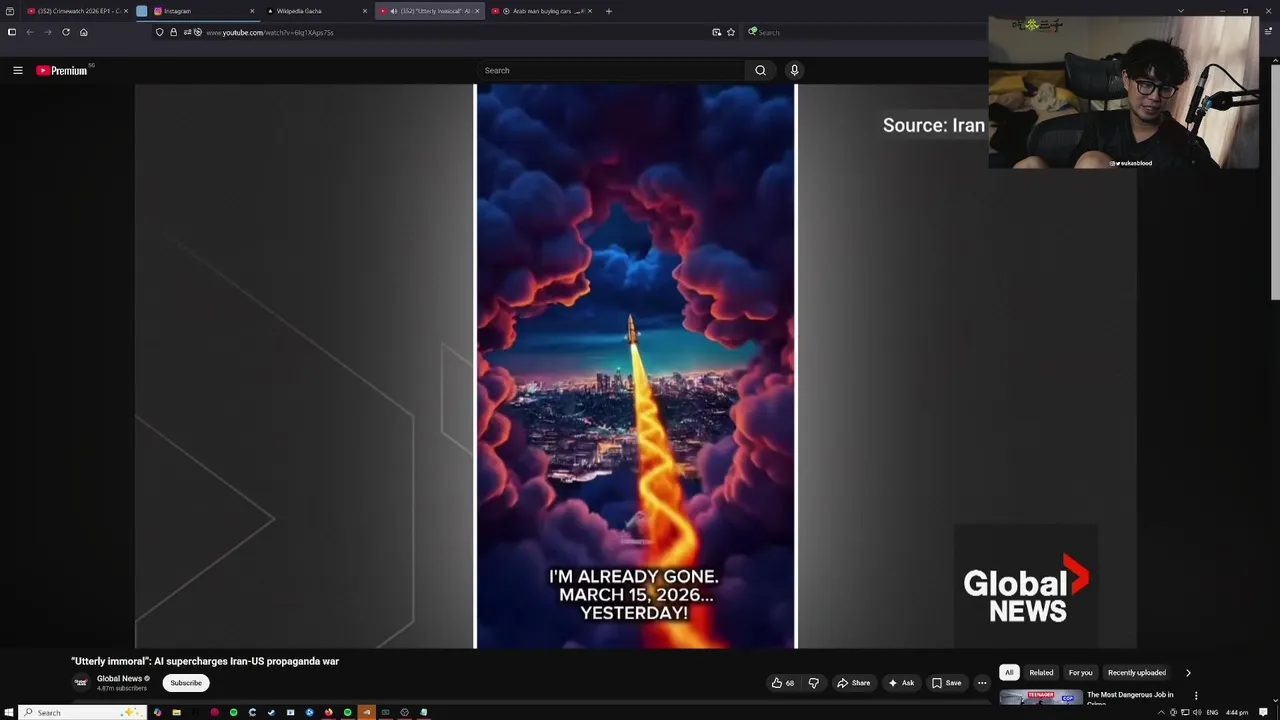1280x720 pixels.
Task: Open tracking protection shield icon
Action: (x=159, y=32)
